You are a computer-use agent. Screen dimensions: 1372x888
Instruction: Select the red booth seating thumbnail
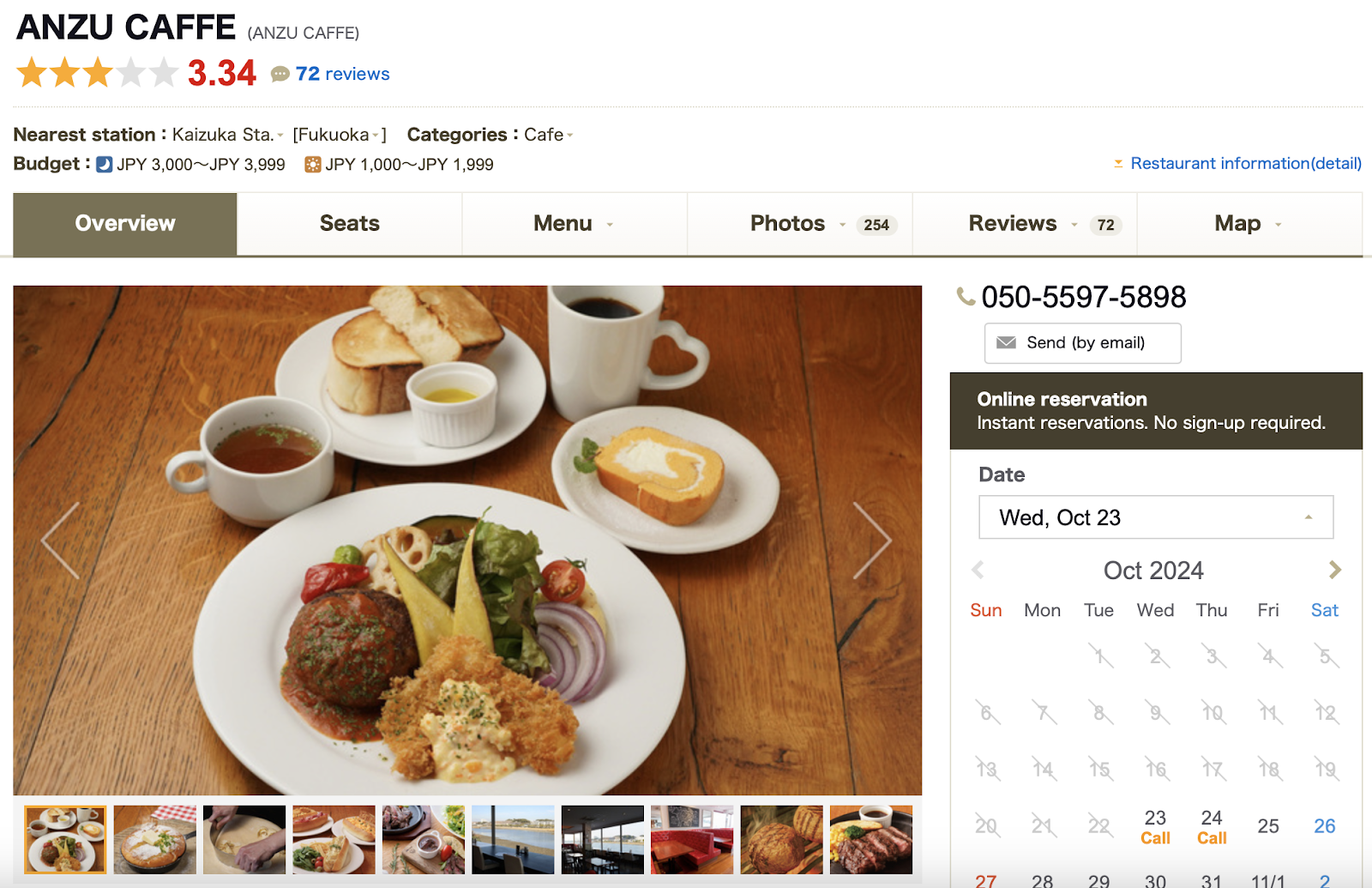pyautogui.click(x=692, y=840)
